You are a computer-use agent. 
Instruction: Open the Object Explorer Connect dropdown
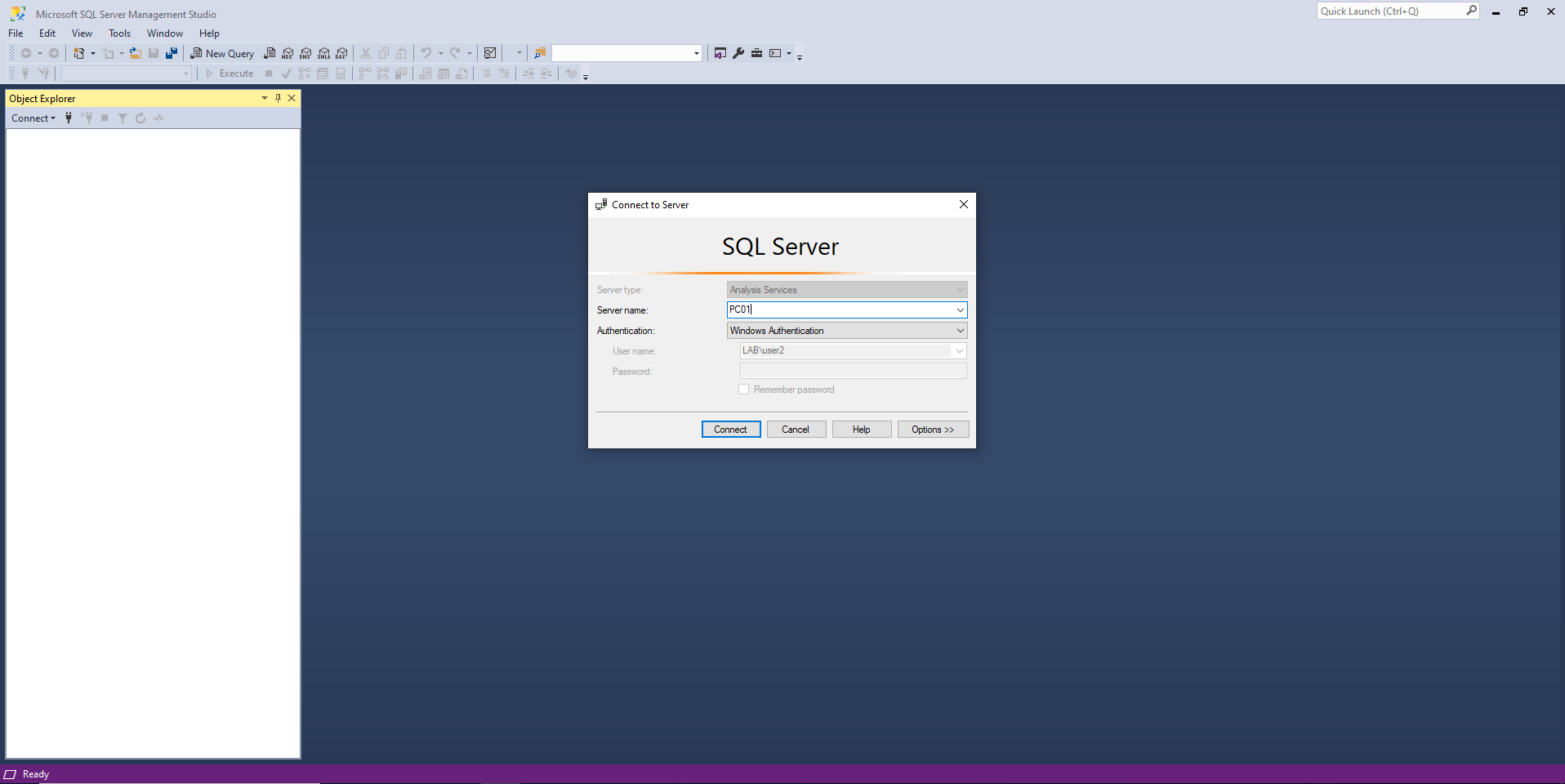(x=33, y=118)
